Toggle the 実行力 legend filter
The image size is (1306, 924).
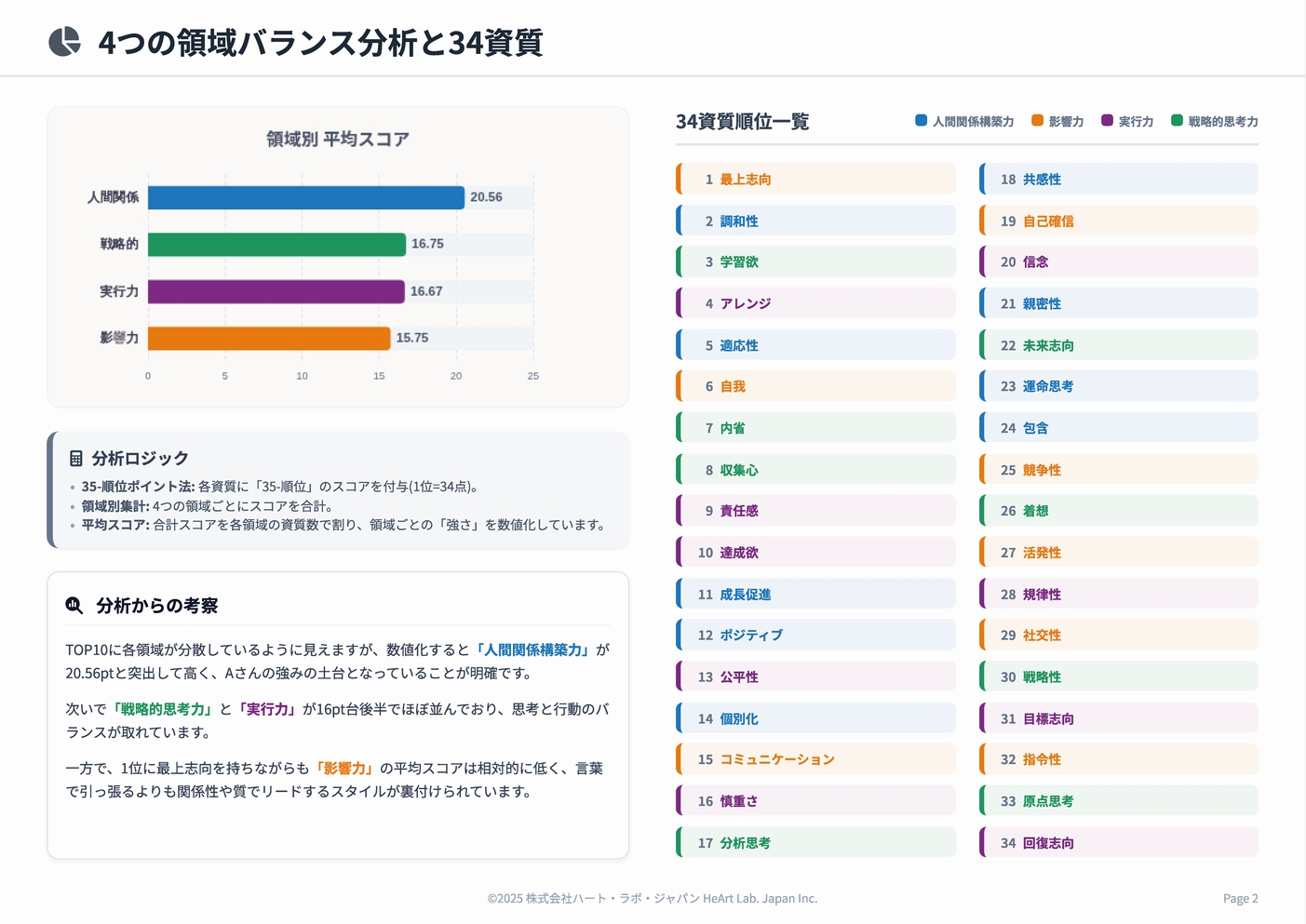pyautogui.click(x=1128, y=120)
